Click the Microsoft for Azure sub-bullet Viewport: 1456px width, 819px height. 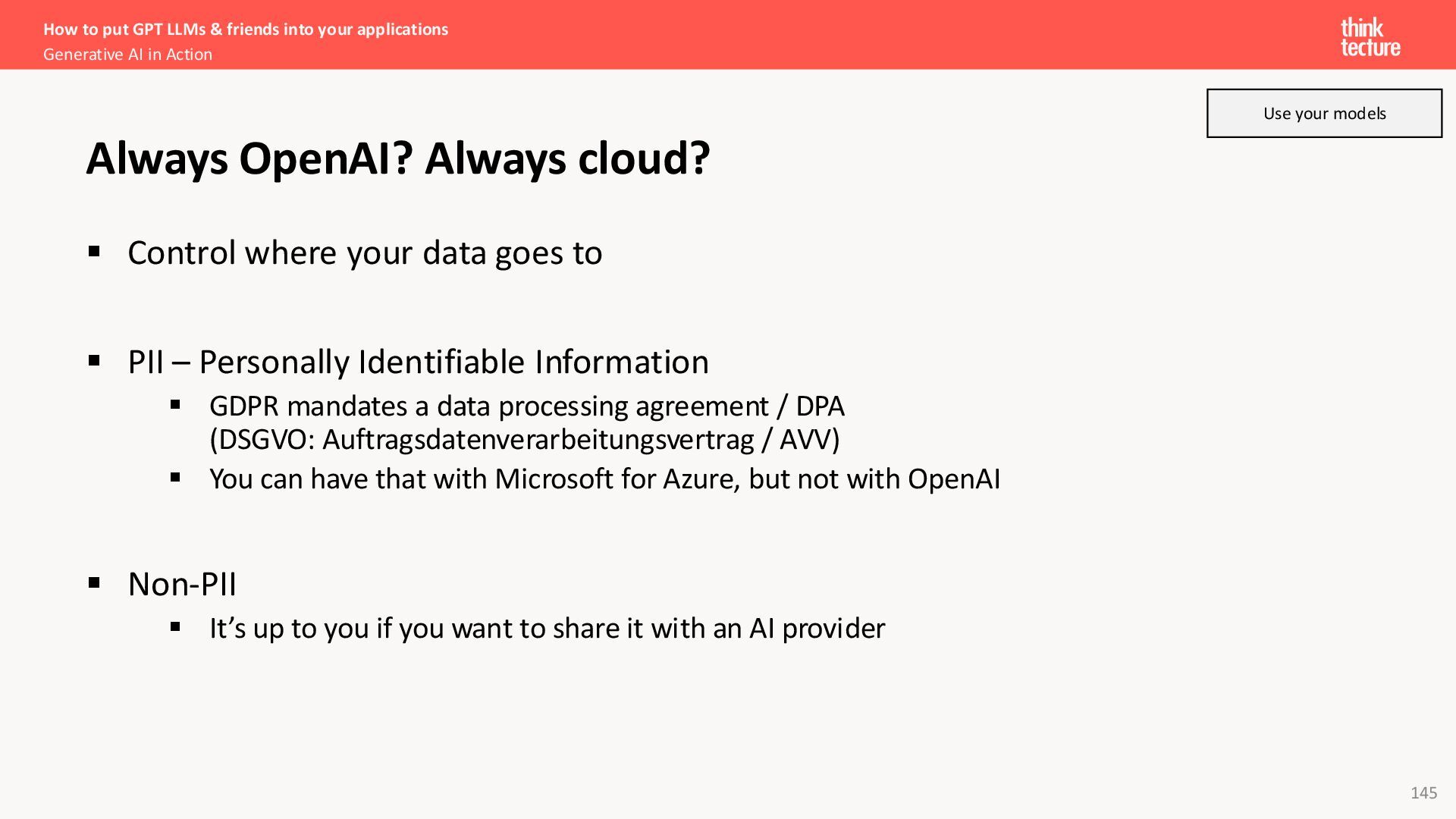(605, 479)
